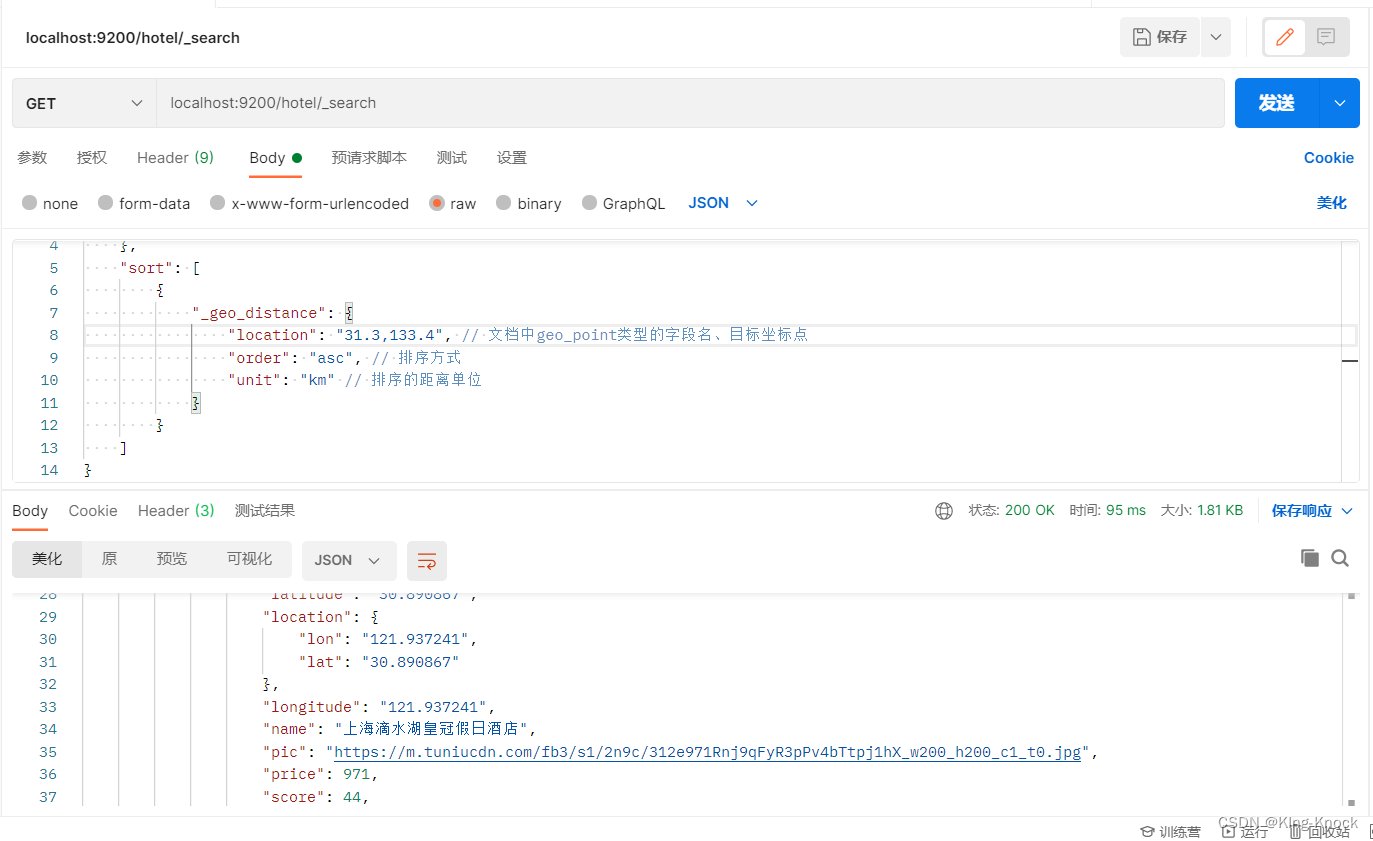This screenshot has width=1373, height=841.
Task: Switch response view to 可视化
Action: coord(250,559)
